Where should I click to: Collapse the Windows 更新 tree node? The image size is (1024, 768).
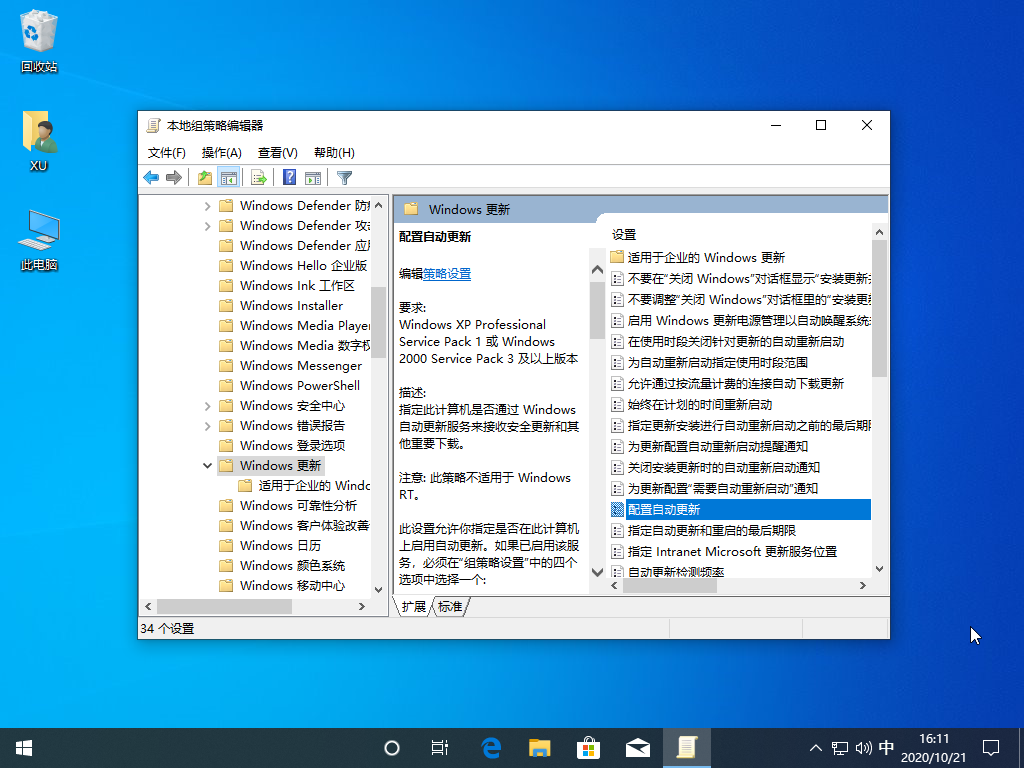[207, 466]
